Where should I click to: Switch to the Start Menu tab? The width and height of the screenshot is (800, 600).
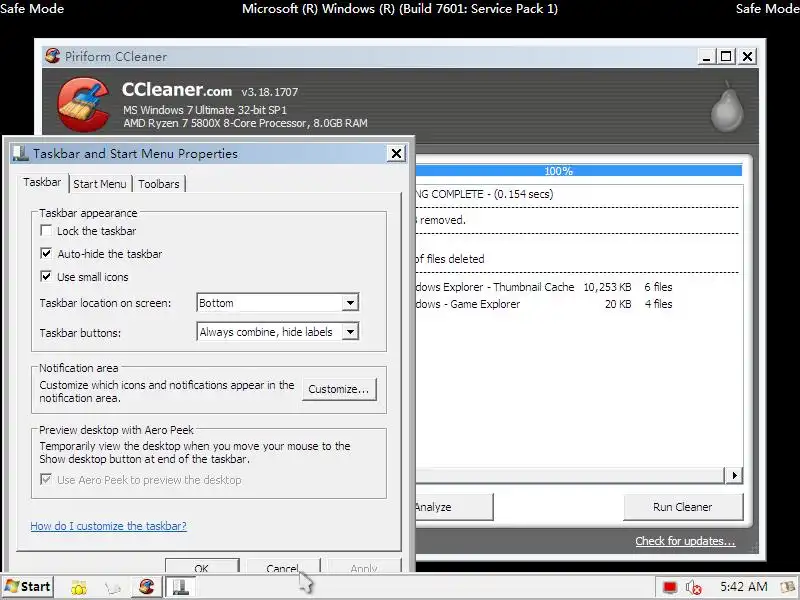pyautogui.click(x=99, y=184)
